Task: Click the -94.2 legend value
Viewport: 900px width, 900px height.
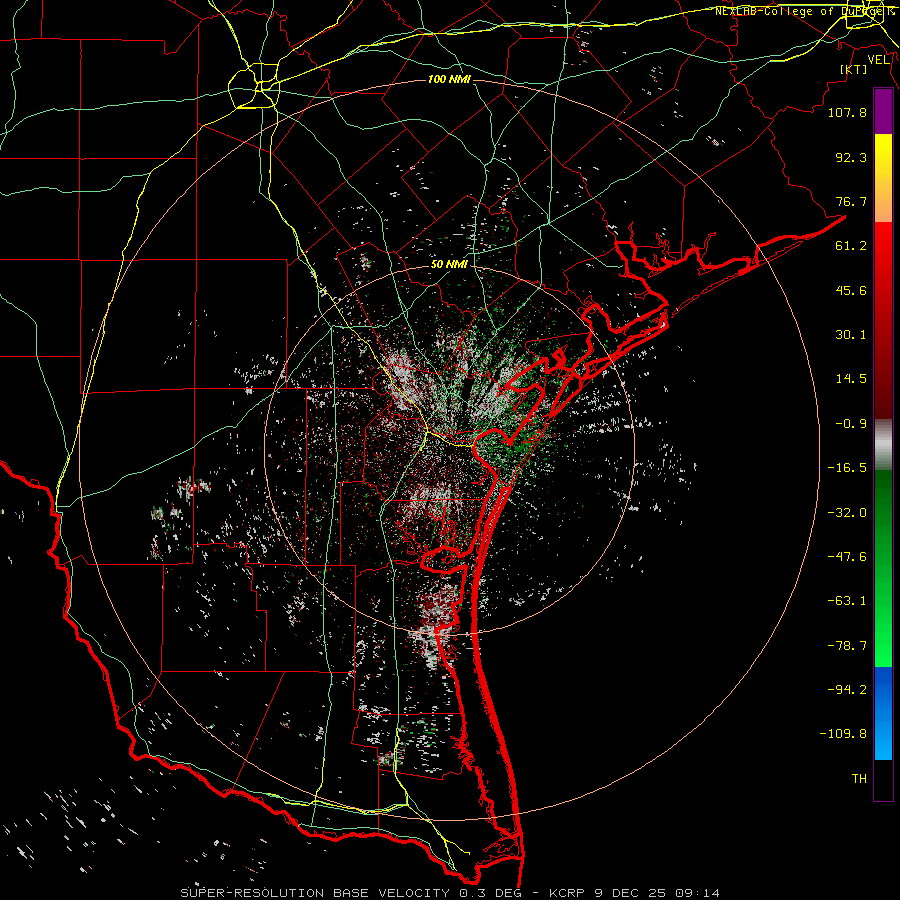Action: tap(847, 690)
